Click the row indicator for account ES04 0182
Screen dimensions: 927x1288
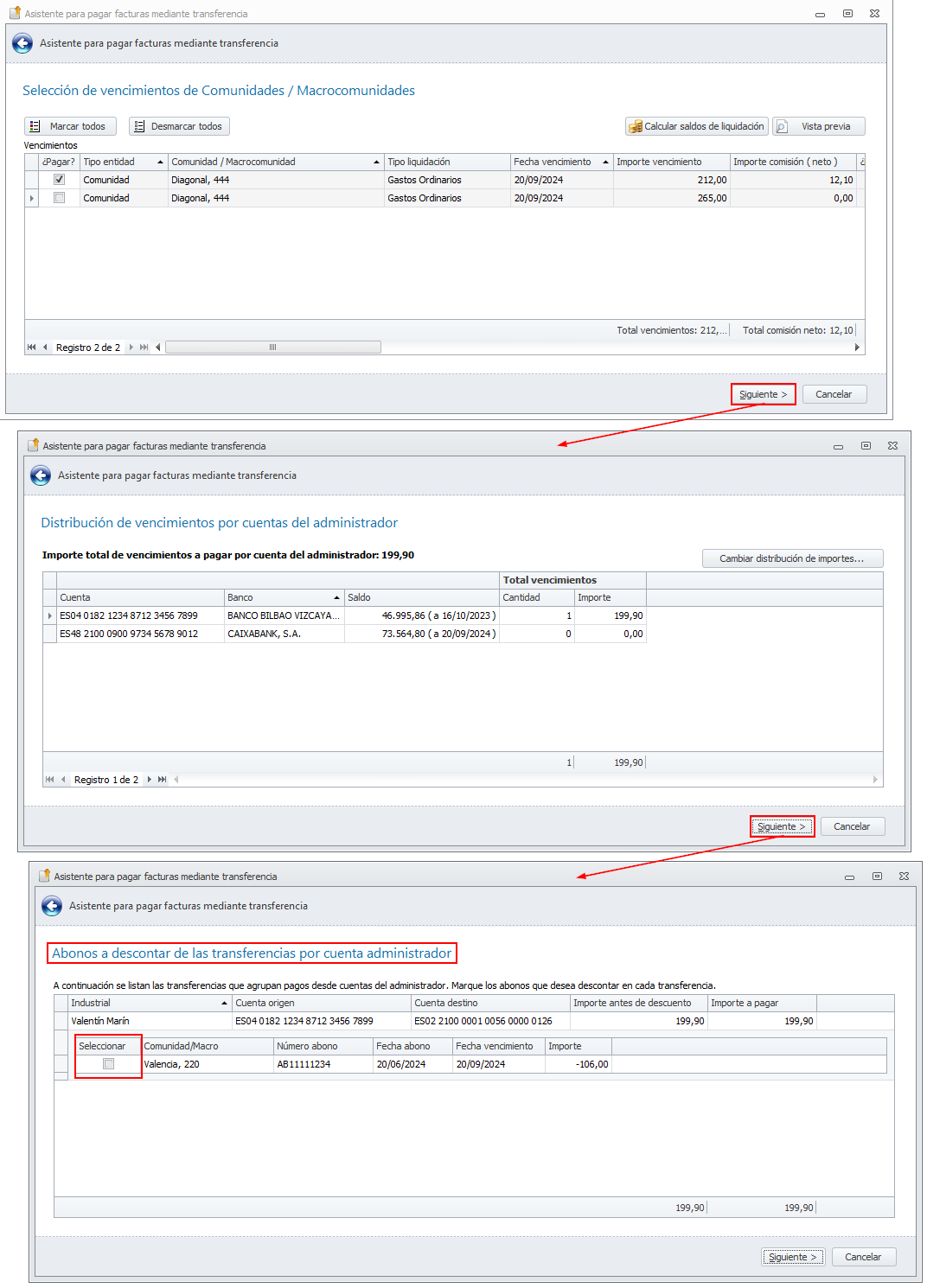(50, 615)
